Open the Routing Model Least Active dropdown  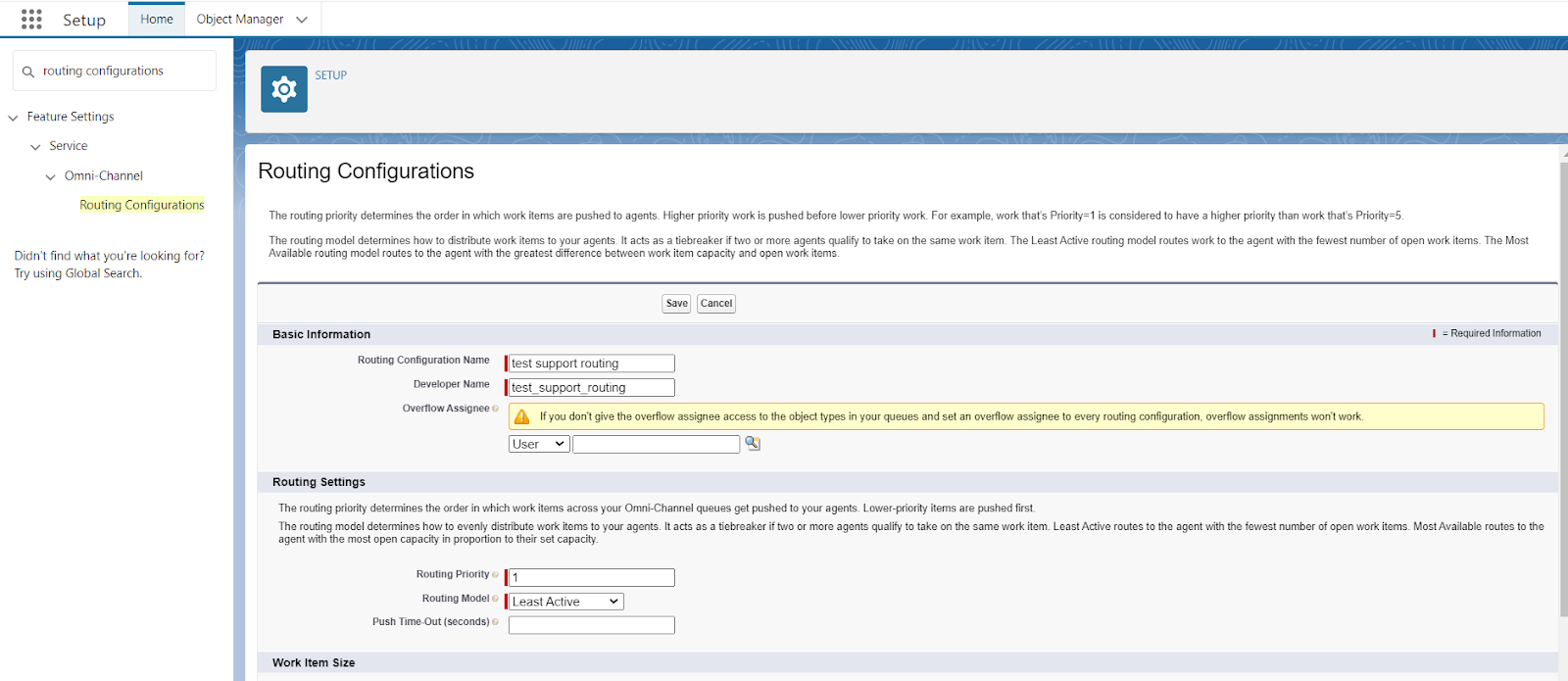tap(565, 602)
